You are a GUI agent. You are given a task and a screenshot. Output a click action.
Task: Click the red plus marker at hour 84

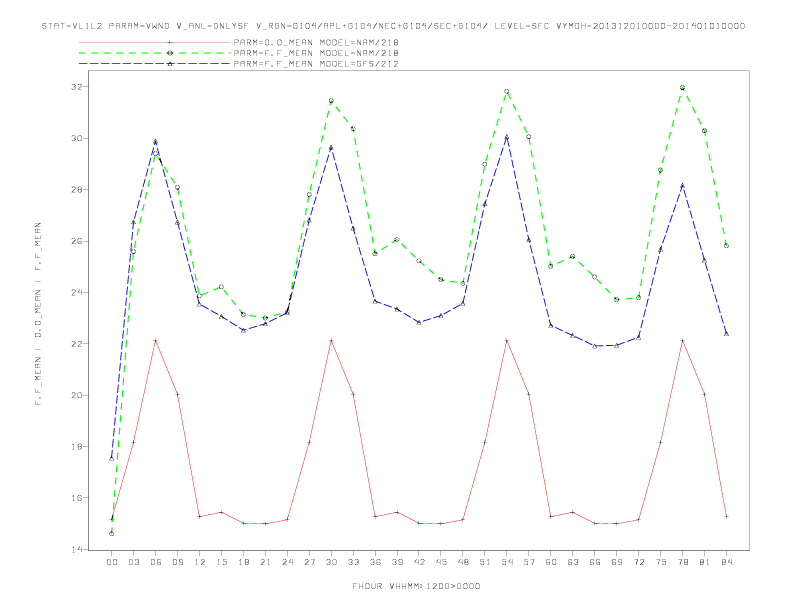(x=726, y=517)
